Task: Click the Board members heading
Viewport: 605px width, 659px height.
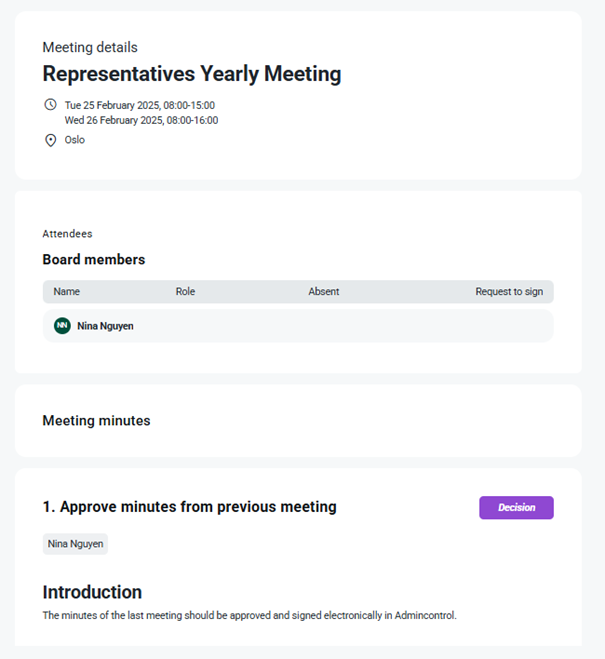Action: [x=94, y=260]
